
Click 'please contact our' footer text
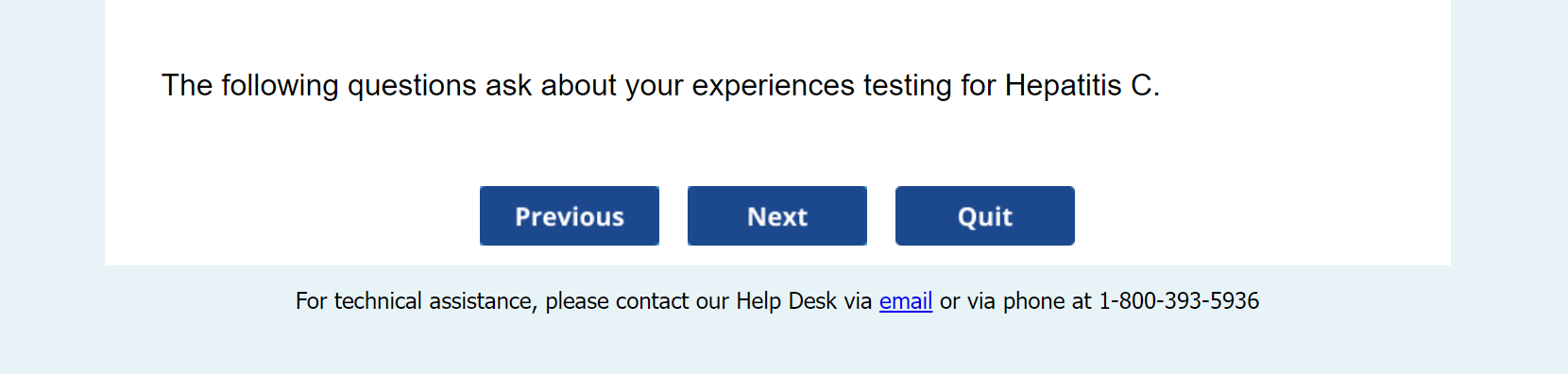click(x=637, y=301)
